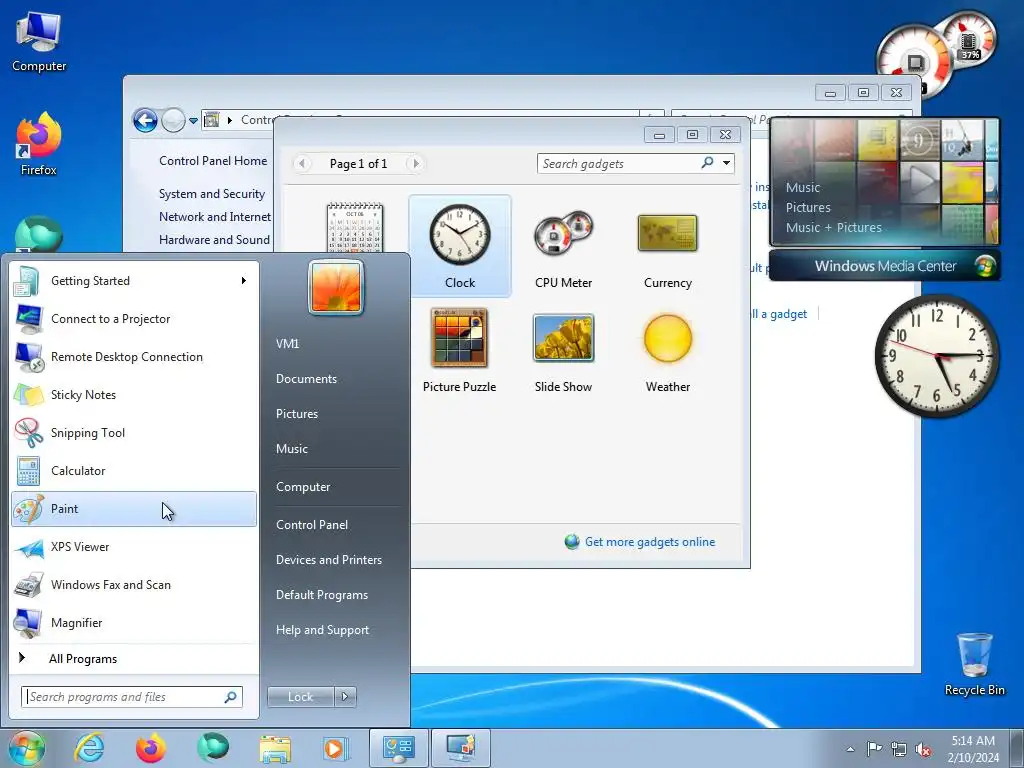Screen dimensions: 1024x768
Task: Click the gadget search magnifier icon
Action: click(x=707, y=163)
